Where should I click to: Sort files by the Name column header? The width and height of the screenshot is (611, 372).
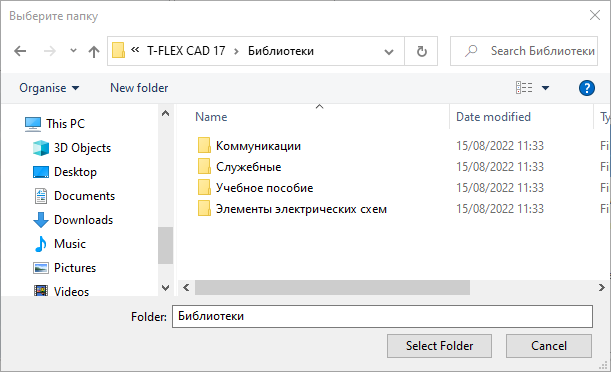point(211,117)
